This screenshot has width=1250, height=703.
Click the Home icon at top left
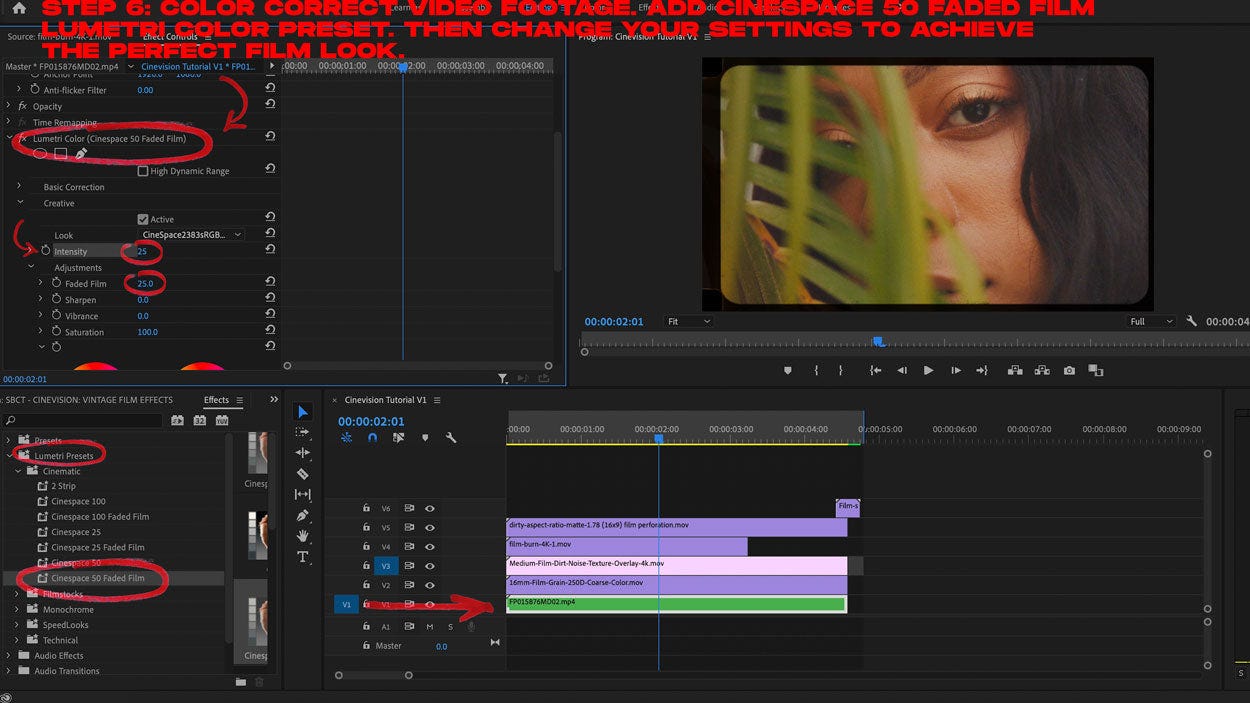(x=18, y=9)
